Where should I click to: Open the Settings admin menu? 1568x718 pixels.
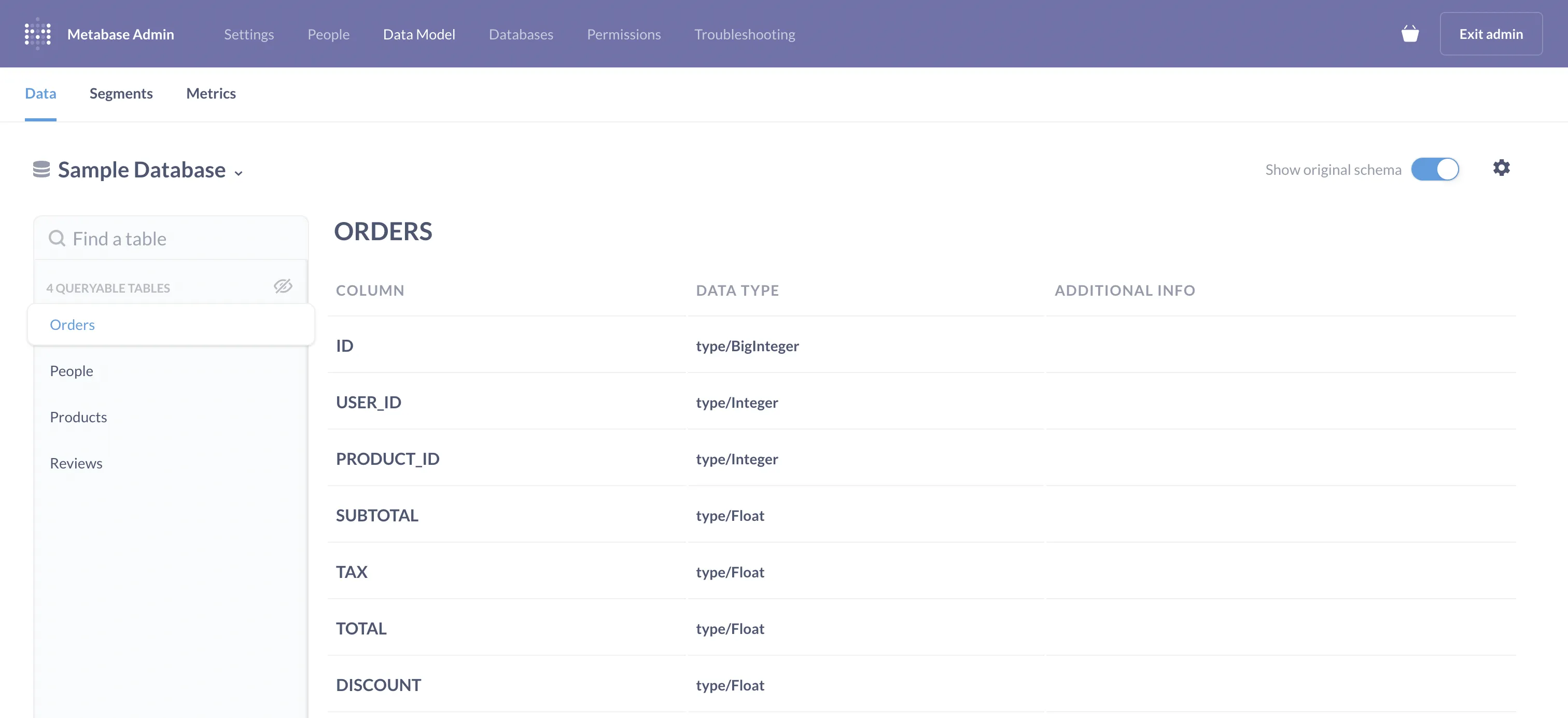[249, 34]
